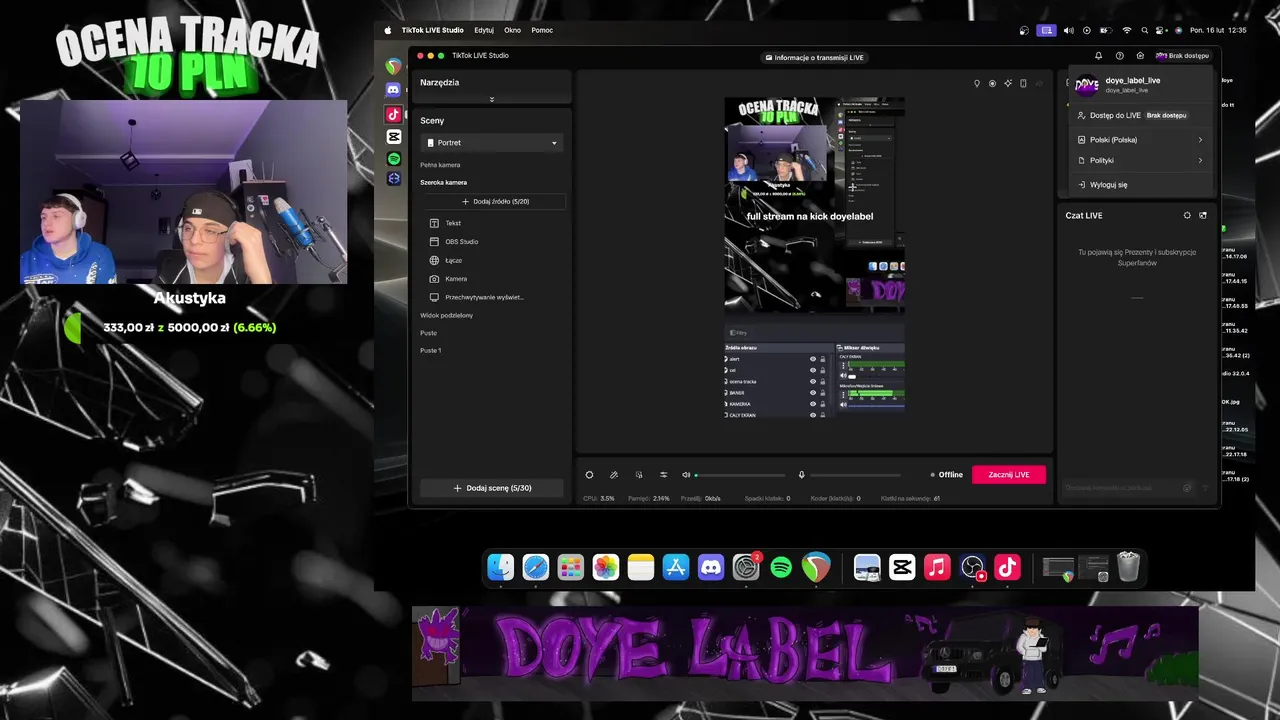Select Wyloguj się in account menu
Screen dimensions: 1280x720
click(1108, 185)
